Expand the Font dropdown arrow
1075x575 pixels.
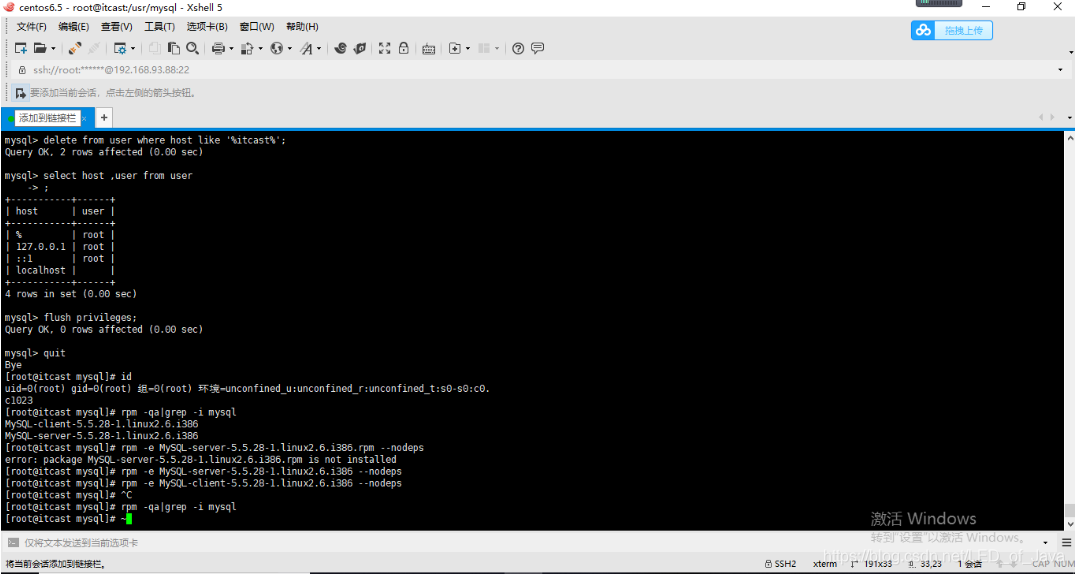pyautogui.click(x=319, y=49)
